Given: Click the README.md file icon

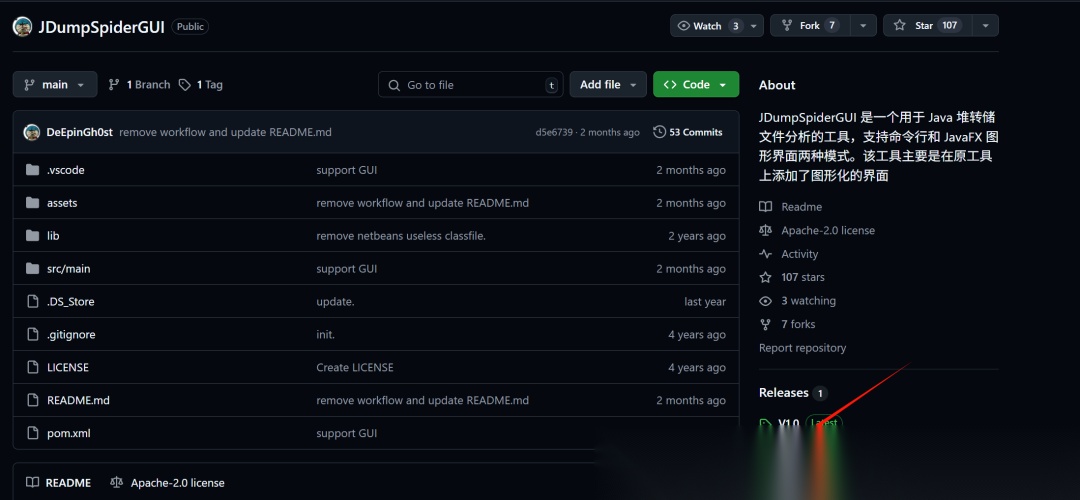Looking at the screenshot, I should (x=32, y=400).
